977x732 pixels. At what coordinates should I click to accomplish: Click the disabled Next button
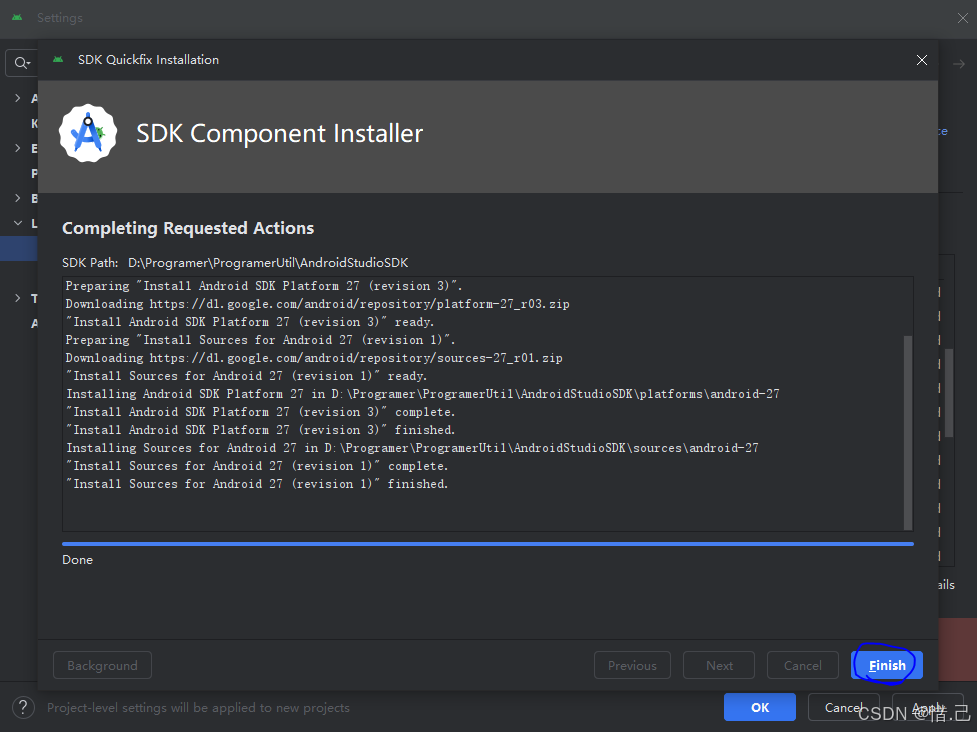[x=719, y=665]
